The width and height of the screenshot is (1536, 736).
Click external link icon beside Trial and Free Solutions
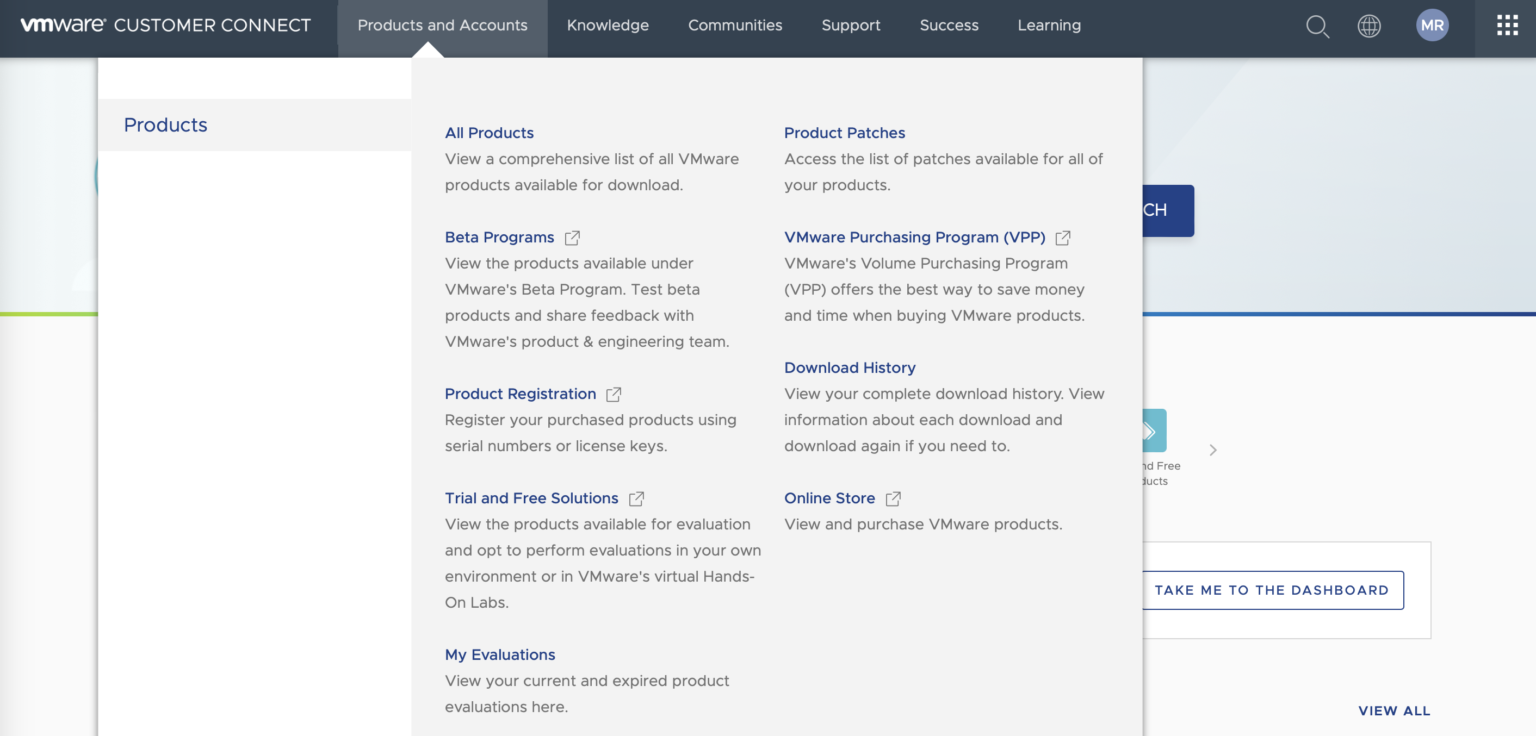point(636,499)
